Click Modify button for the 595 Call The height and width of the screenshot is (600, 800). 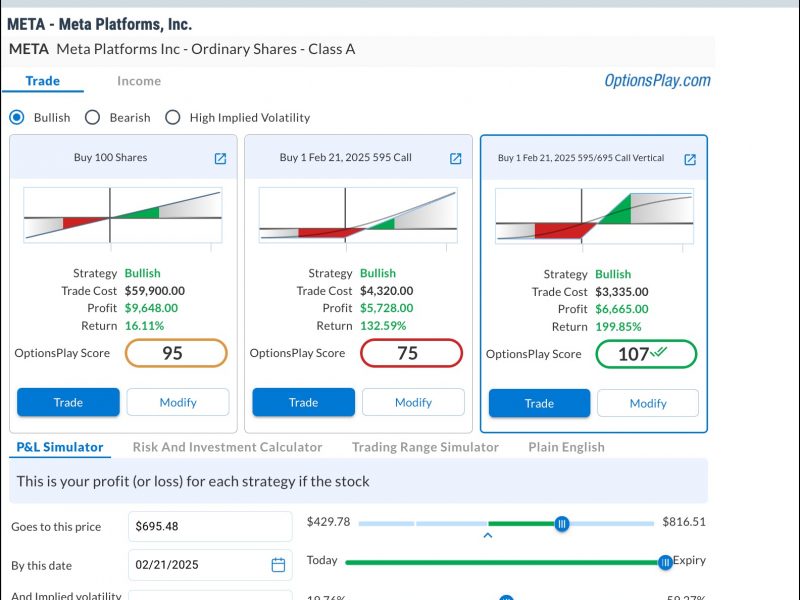413,402
